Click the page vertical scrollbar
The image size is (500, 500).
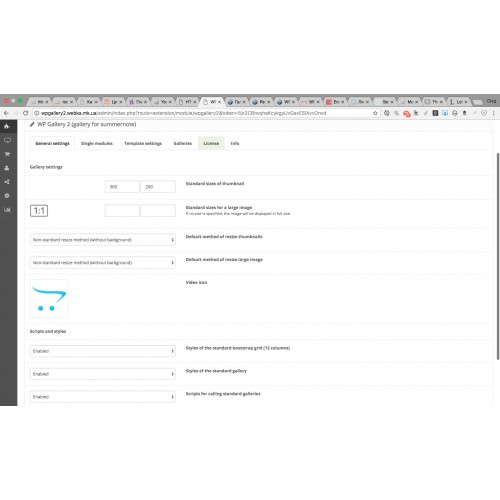498,256
